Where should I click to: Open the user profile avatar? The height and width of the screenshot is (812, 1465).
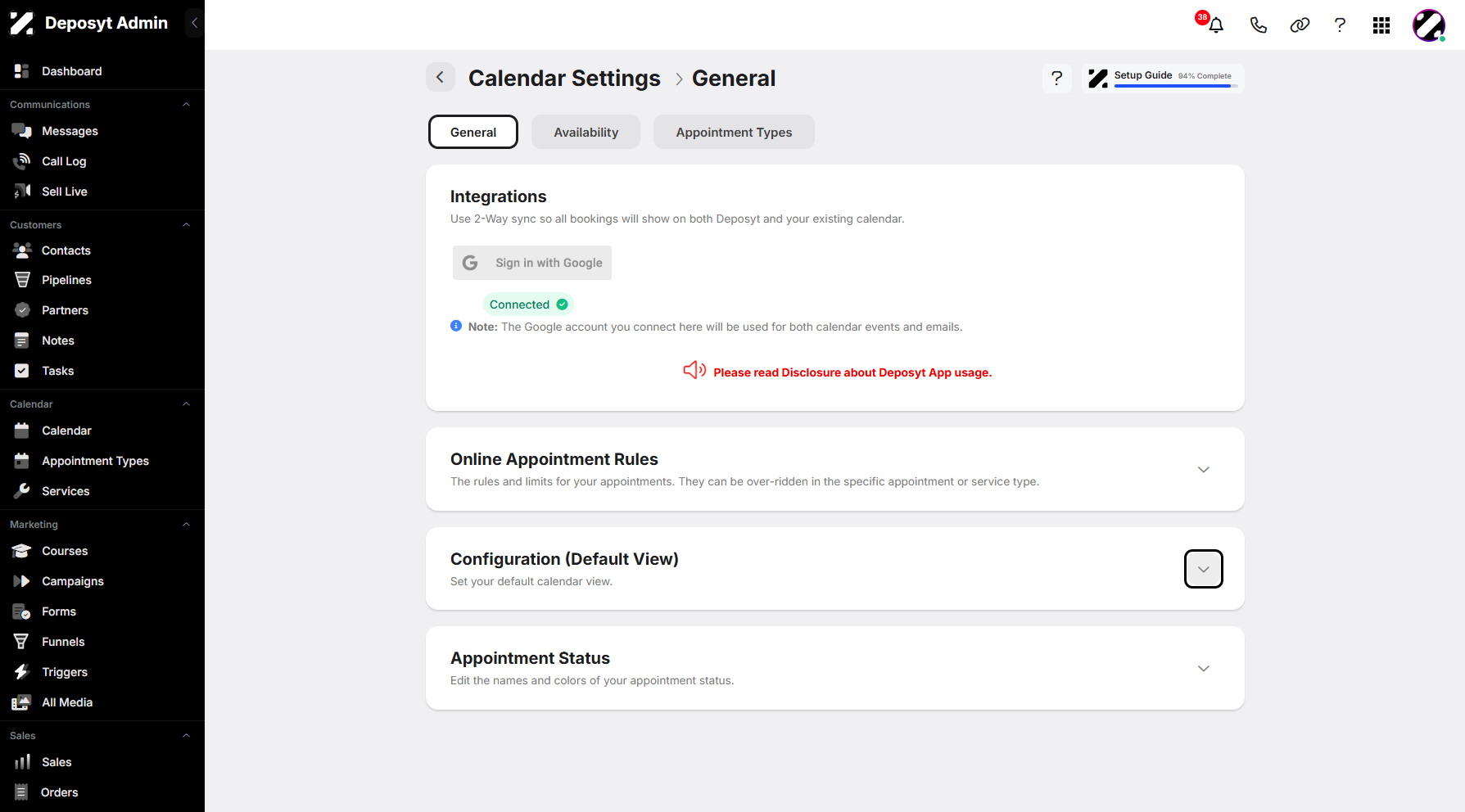pyautogui.click(x=1429, y=25)
